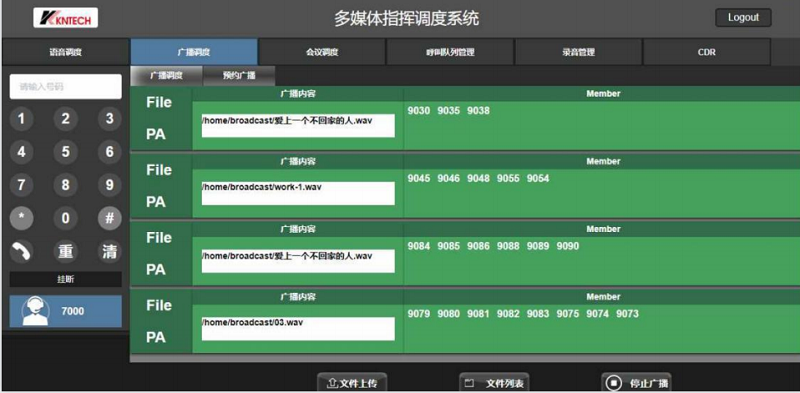
Task: Click the headset operator avatar icon
Action: (35, 311)
